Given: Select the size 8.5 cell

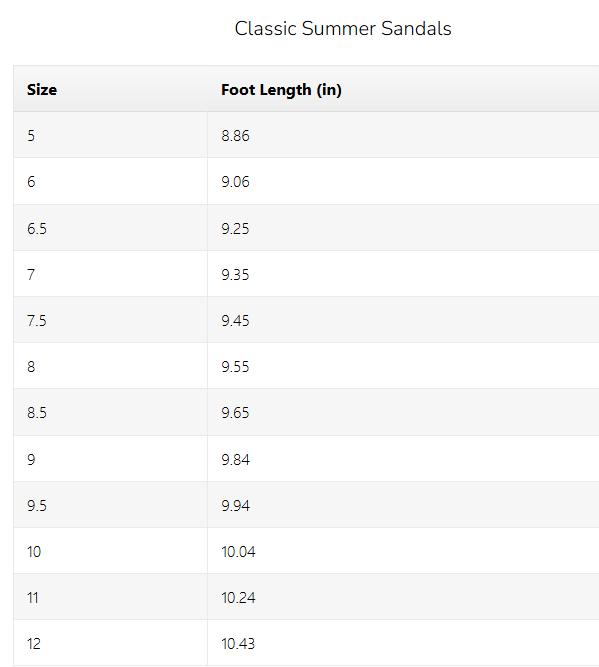Looking at the screenshot, I should point(111,412).
